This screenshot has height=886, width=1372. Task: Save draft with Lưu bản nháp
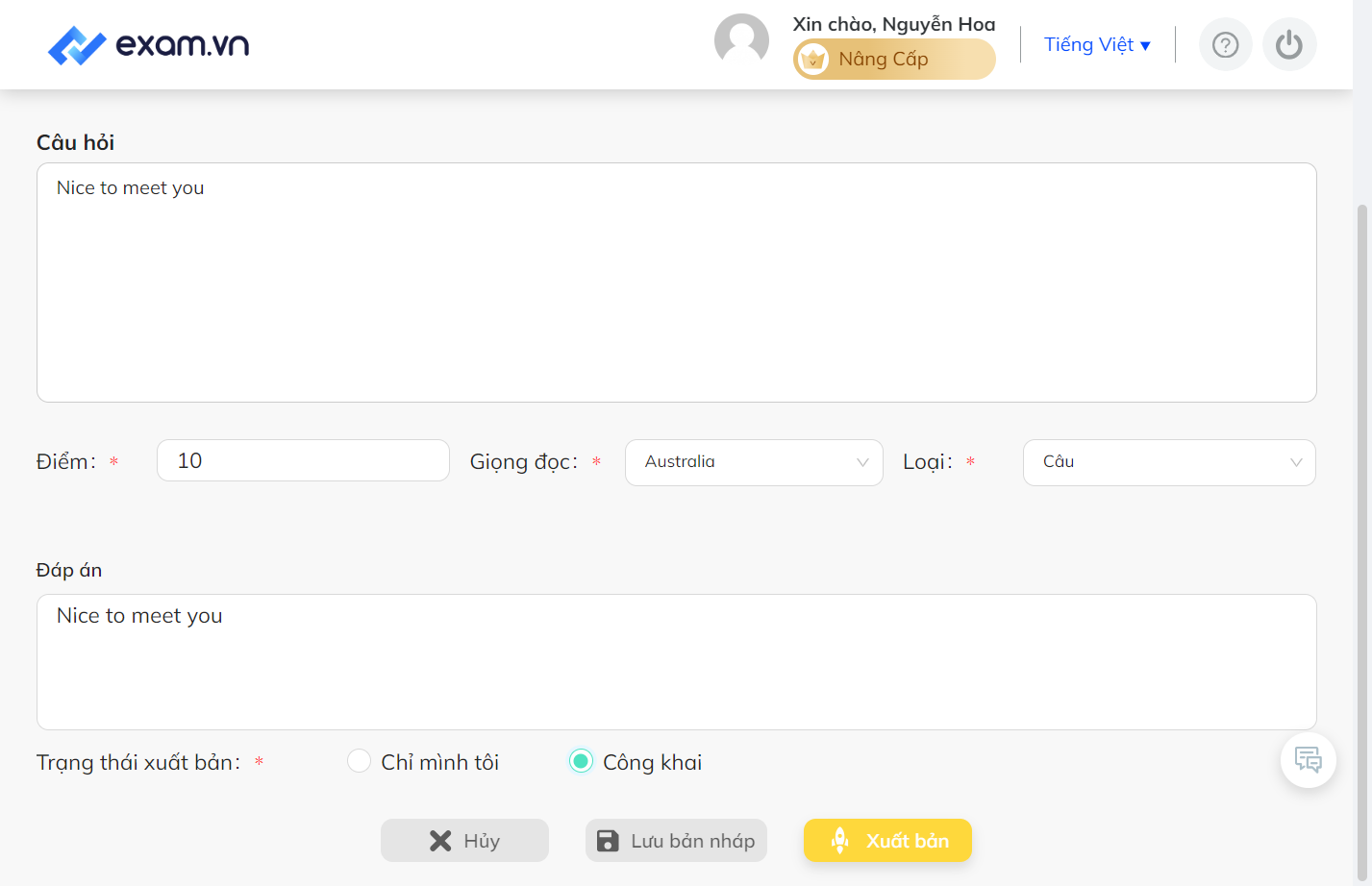(676, 841)
